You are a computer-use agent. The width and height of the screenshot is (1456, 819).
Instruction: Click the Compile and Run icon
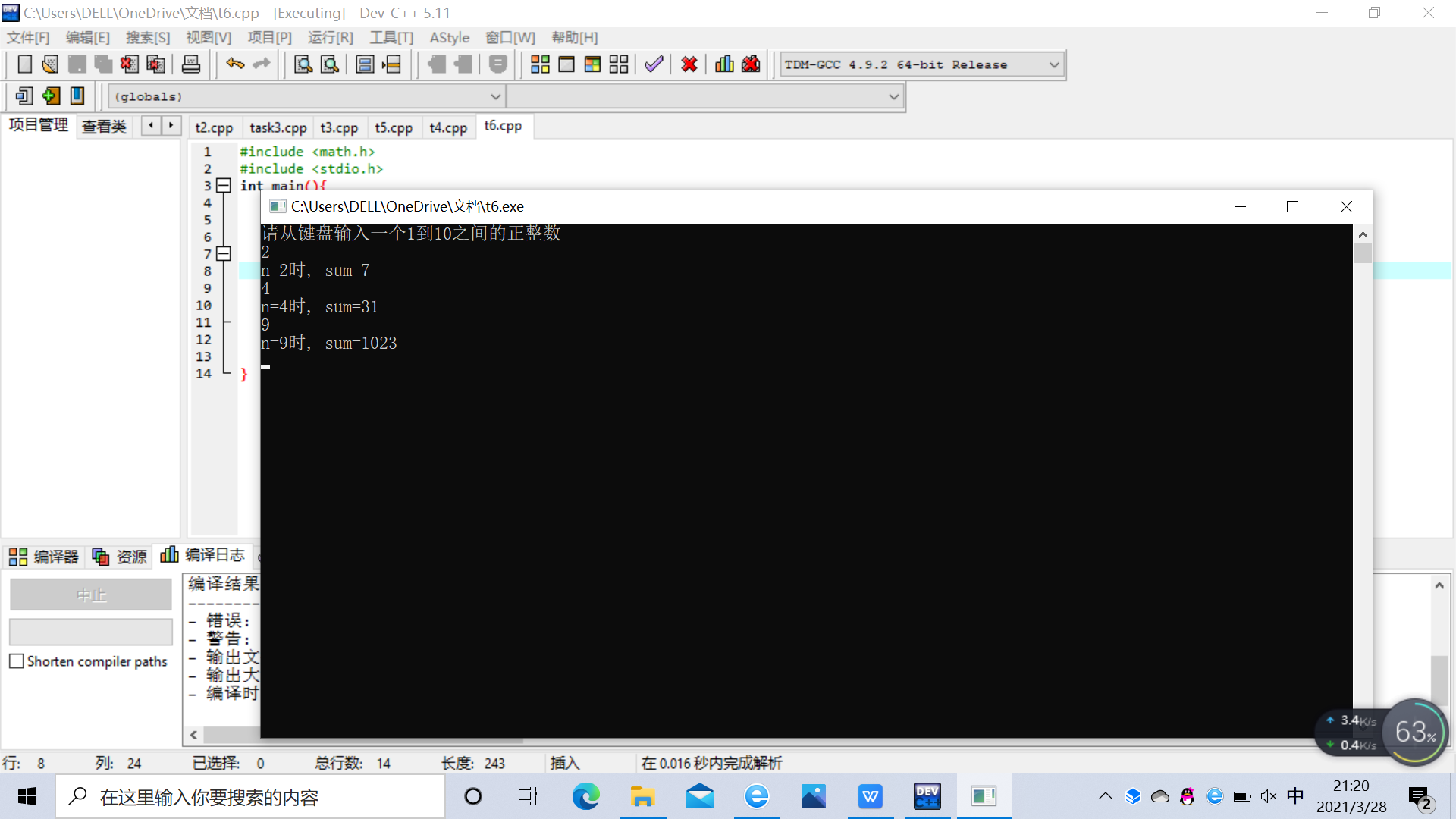coord(592,64)
